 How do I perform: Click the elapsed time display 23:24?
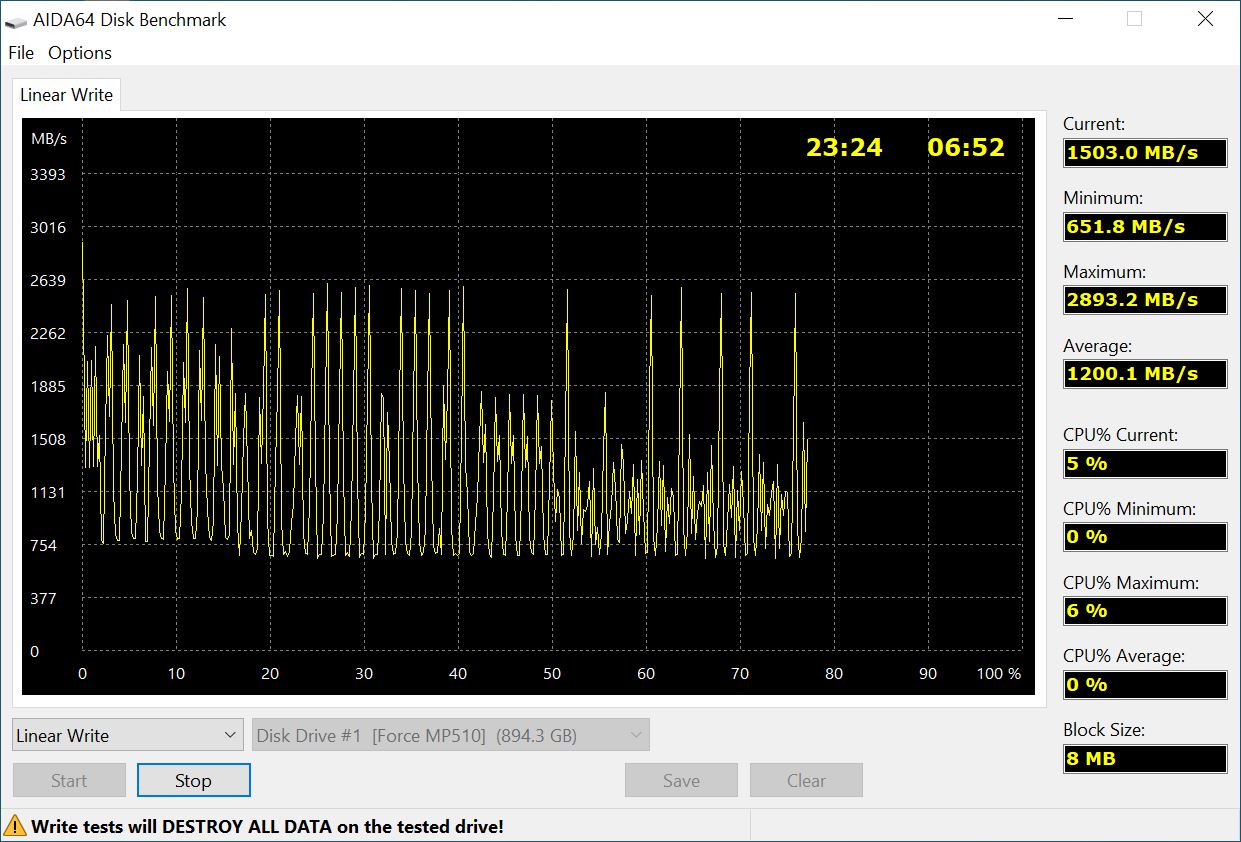843,147
